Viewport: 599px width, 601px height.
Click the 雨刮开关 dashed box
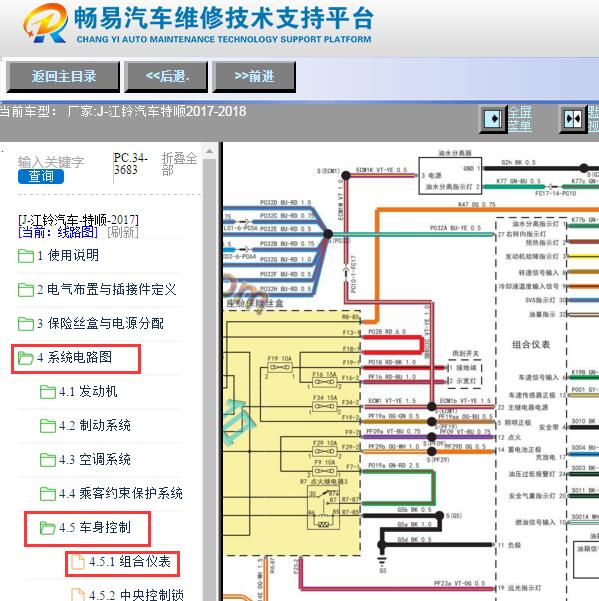point(464,374)
